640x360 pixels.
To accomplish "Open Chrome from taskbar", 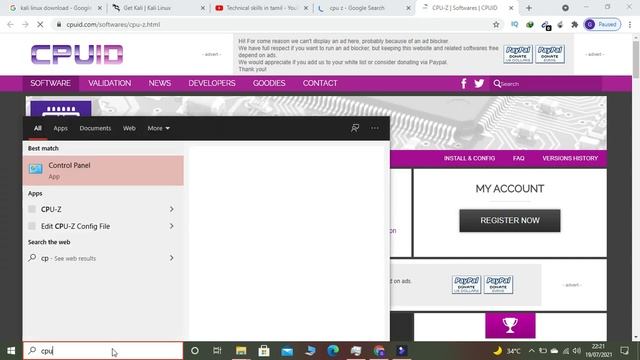I will [x=379, y=351].
